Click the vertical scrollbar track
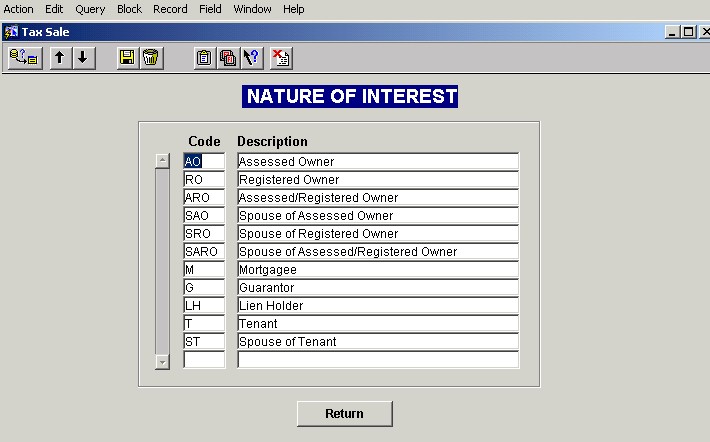The height and width of the screenshot is (442, 710). (x=162, y=261)
